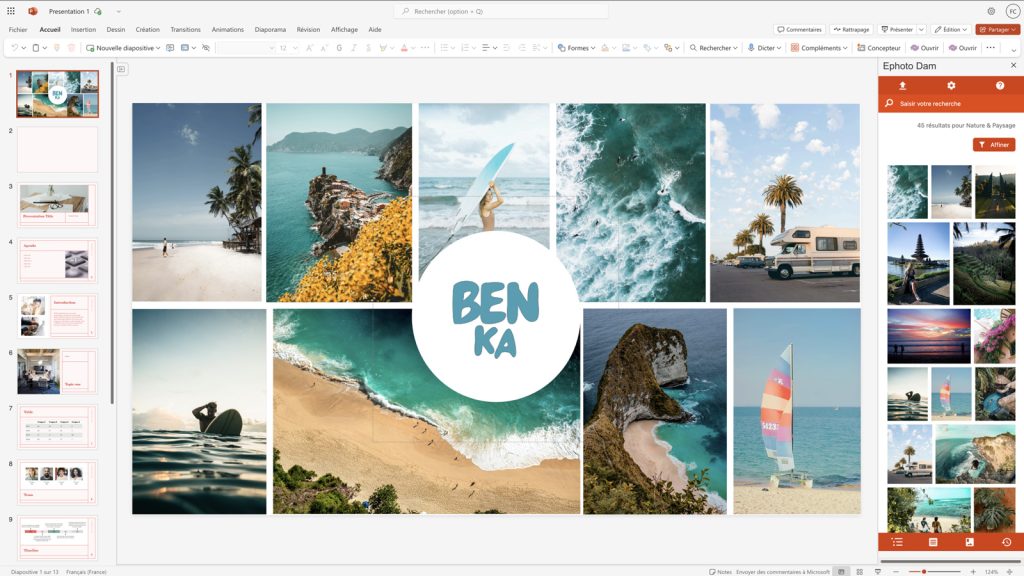Click the Partager button

(x=998, y=29)
